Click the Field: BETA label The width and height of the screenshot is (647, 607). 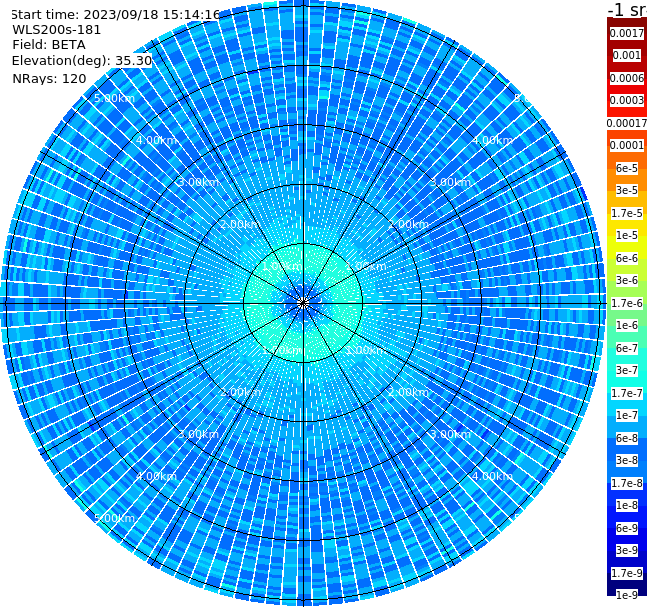(x=49, y=45)
